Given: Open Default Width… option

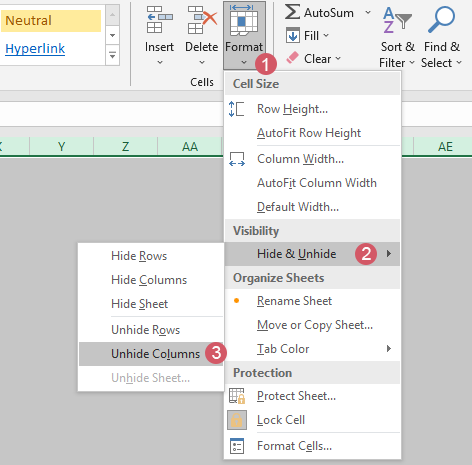Looking at the screenshot, I should coord(312,207).
